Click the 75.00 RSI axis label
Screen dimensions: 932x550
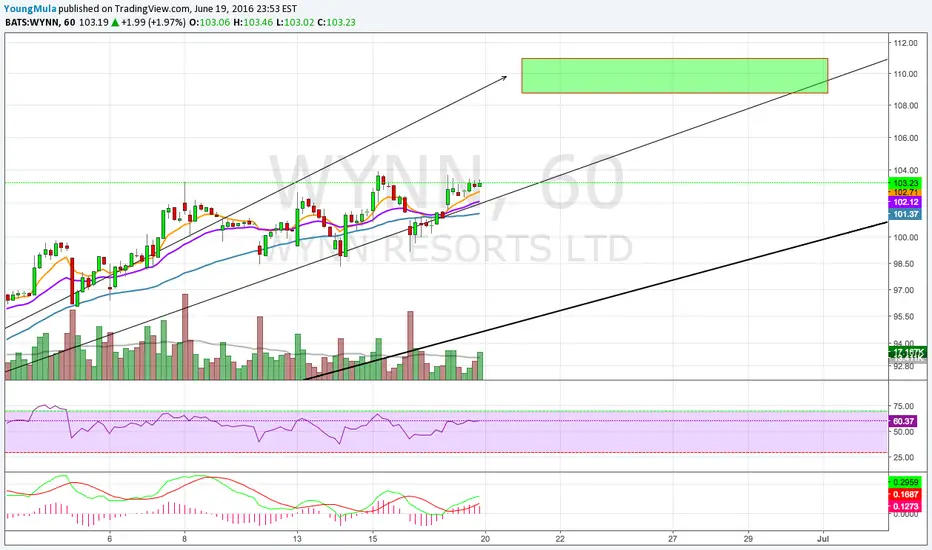tap(903, 406)
